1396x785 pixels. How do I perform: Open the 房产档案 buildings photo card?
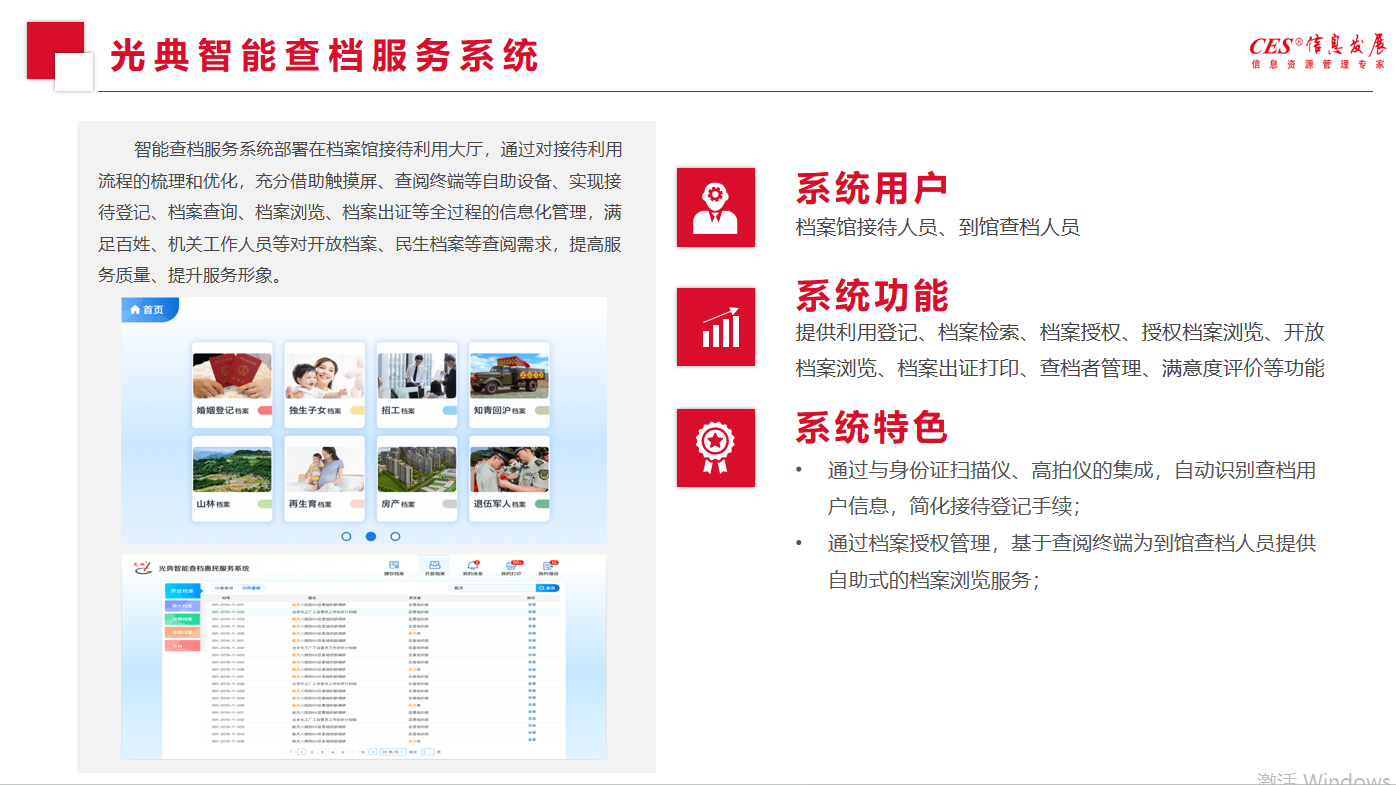pos(417,470)
